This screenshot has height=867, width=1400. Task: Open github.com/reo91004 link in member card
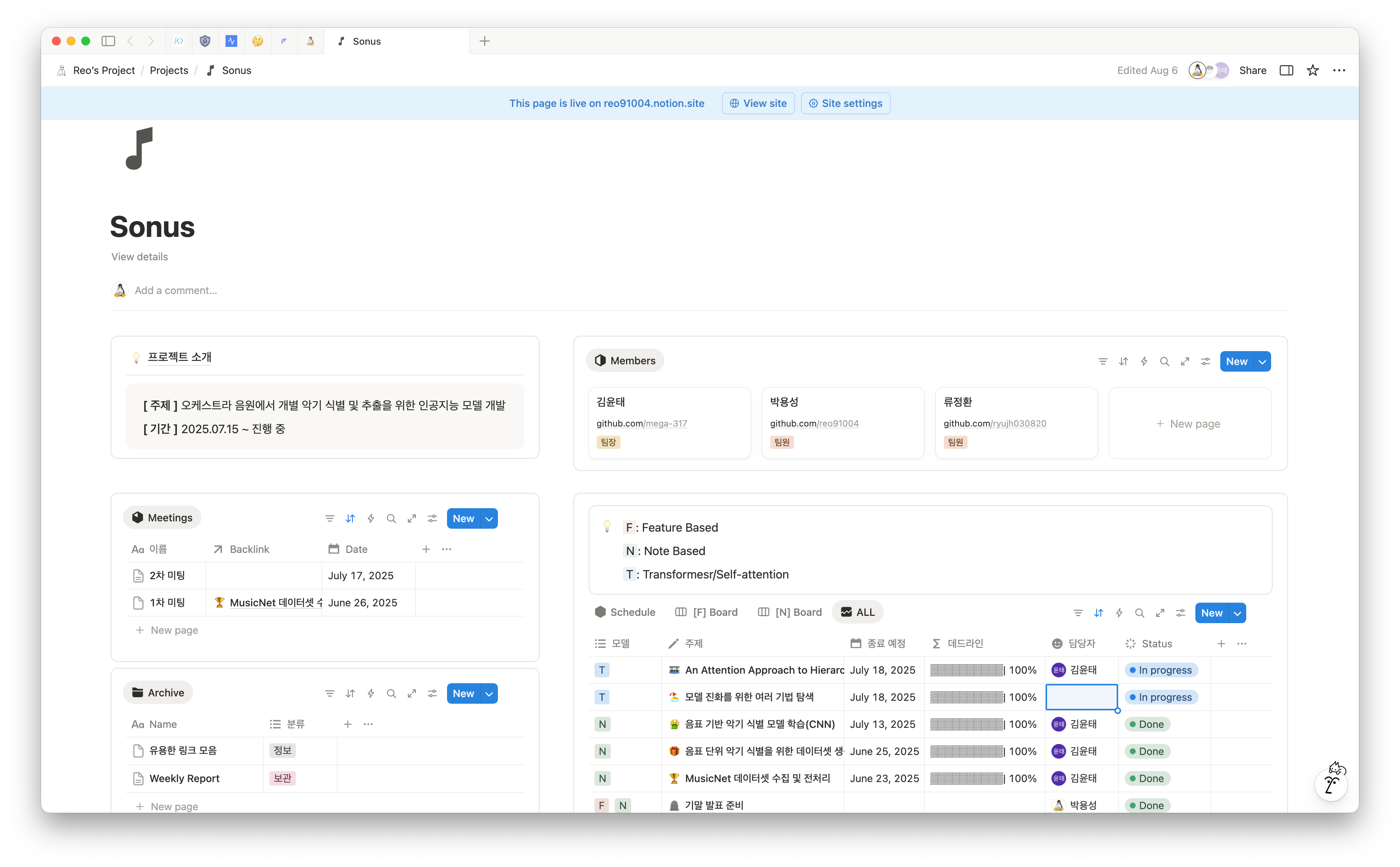(x=814, y=423)
